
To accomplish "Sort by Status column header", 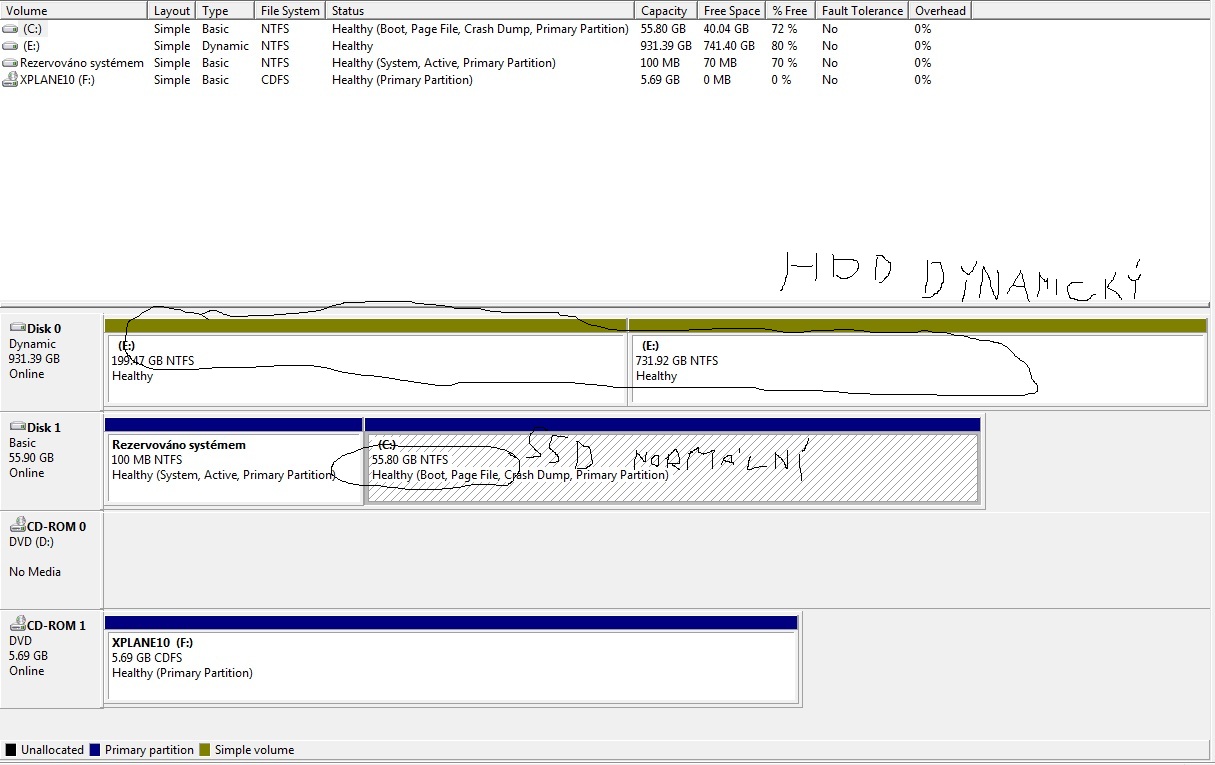I will coord(481,10).
